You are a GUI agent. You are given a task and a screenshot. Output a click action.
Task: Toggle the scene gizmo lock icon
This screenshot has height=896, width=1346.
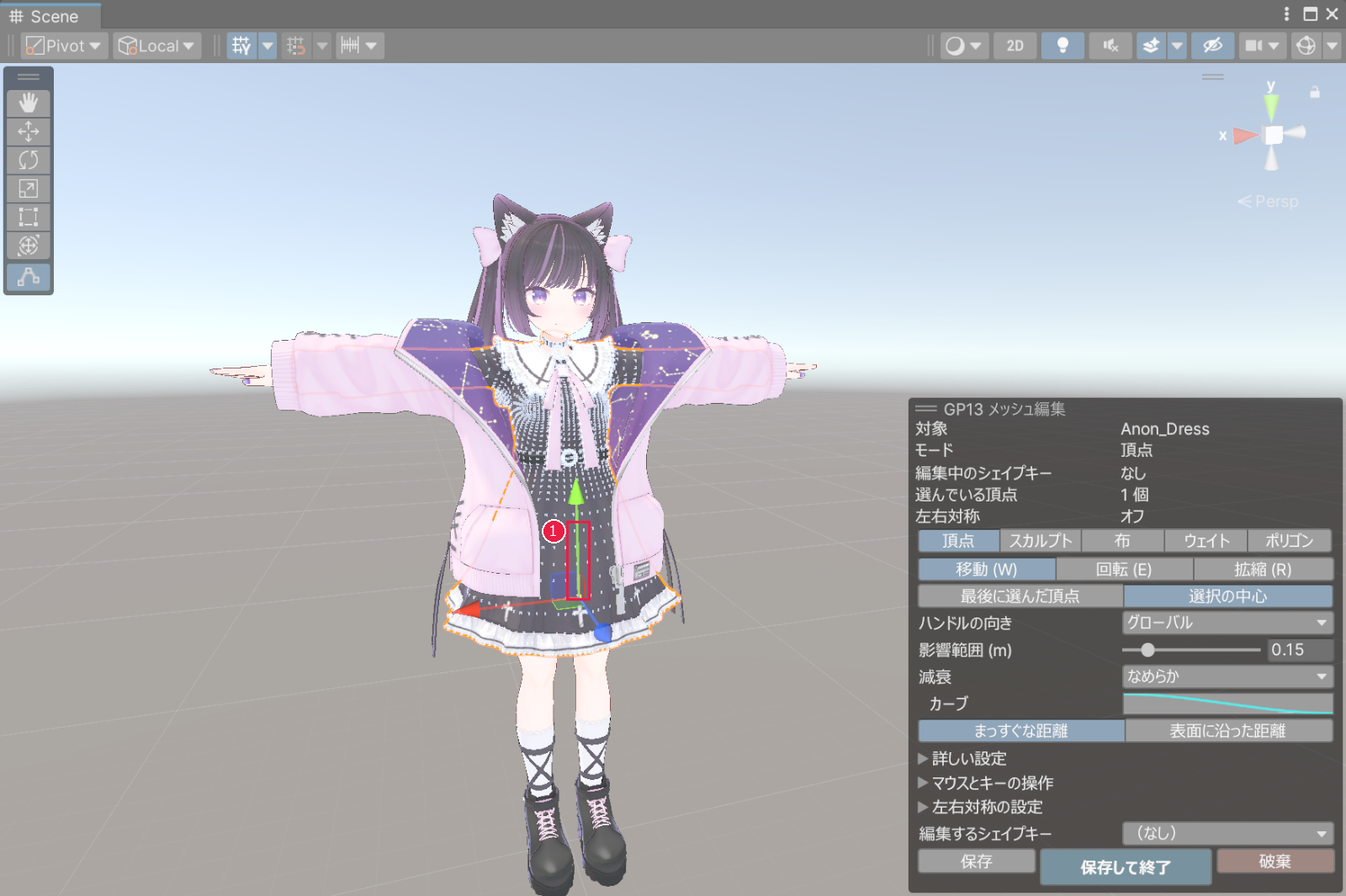(1315, 93)
